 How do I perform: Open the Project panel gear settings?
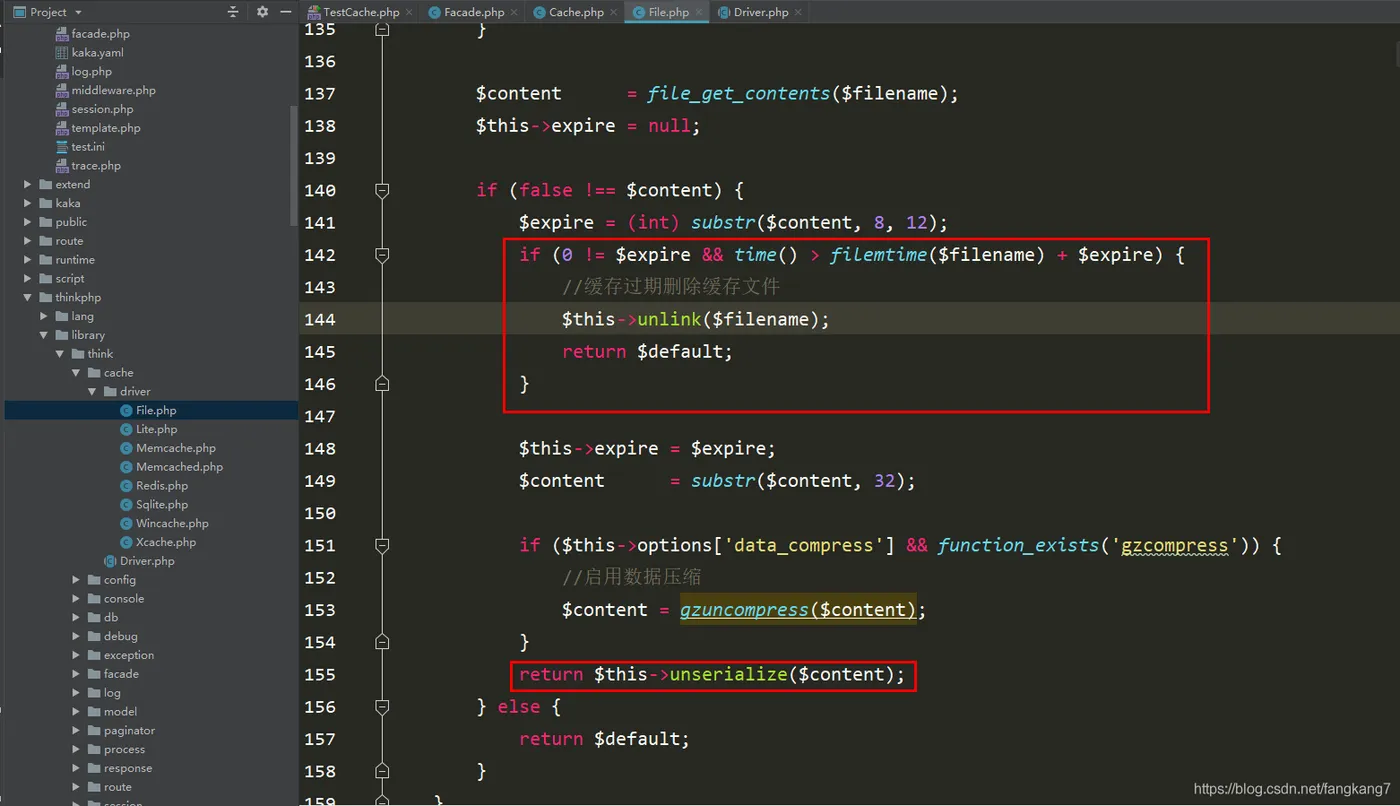pyautogui.click(x=262, y=12)
